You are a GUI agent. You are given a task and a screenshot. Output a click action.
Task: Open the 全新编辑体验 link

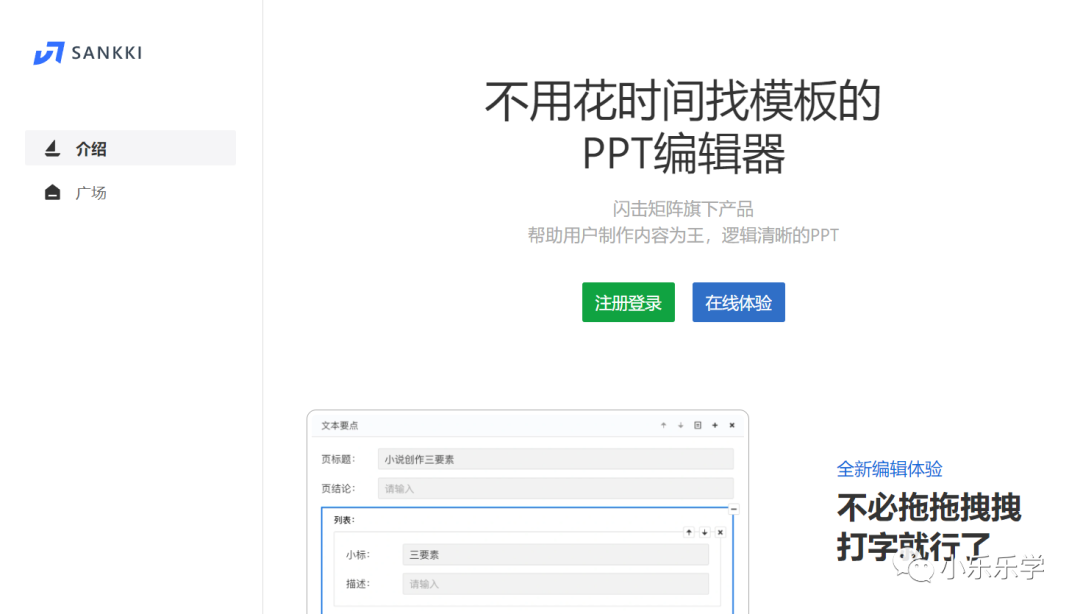tap(889, 468)
